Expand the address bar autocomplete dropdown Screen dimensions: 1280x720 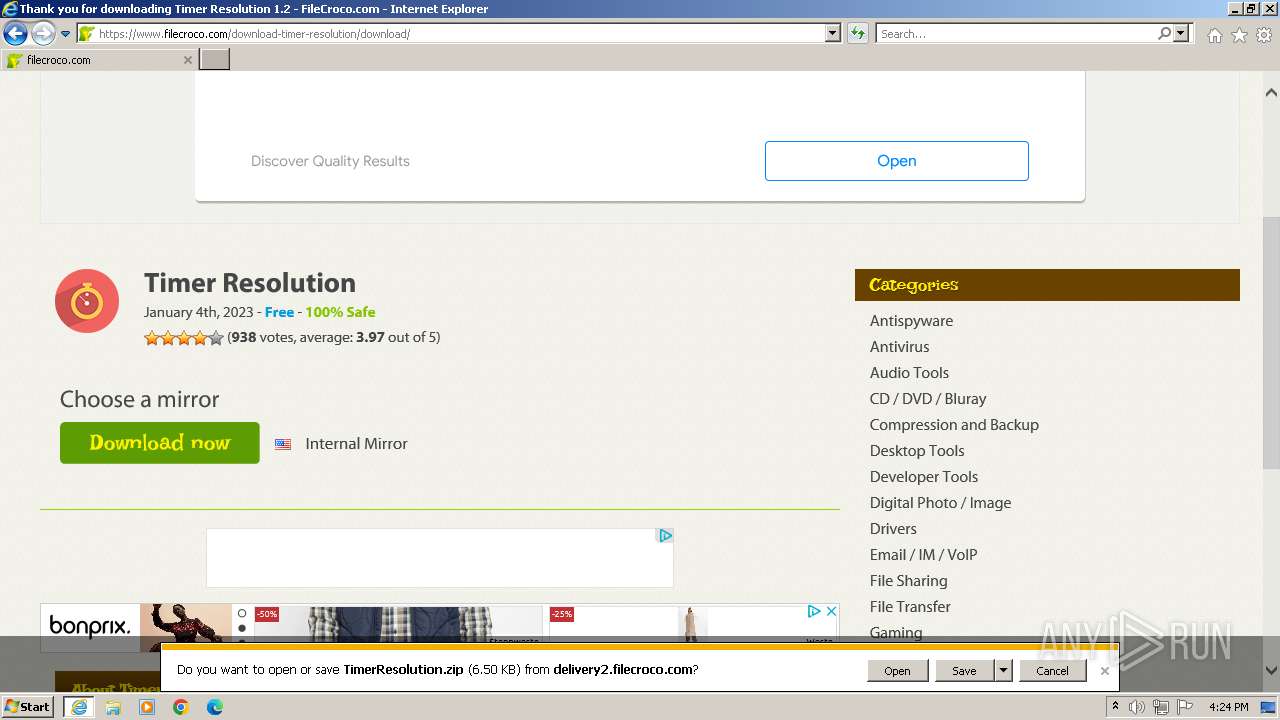click(x=833, y=34)
